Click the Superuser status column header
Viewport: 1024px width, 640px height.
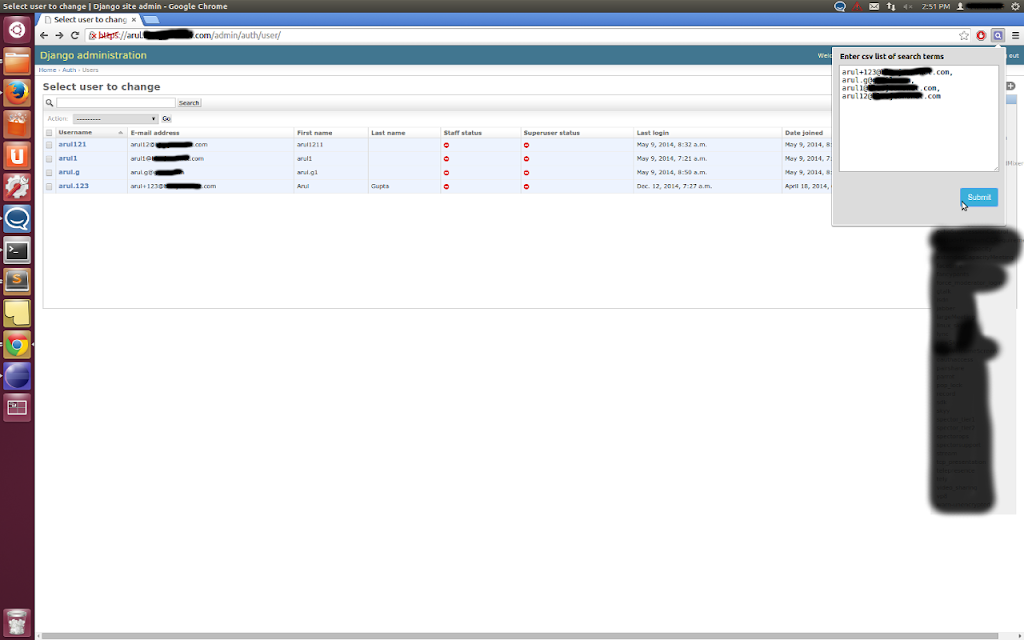[x=552, y=133]
